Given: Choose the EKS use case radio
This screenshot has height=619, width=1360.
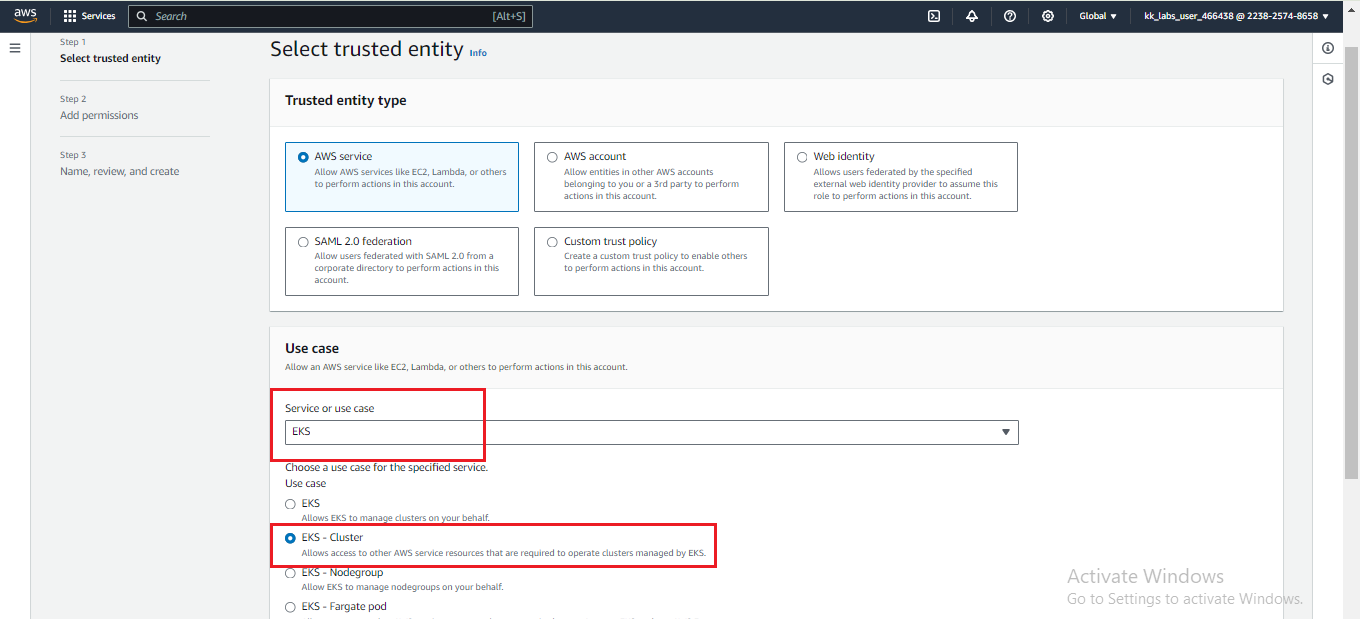Looking at the screenshot, I should click(291, 504).
